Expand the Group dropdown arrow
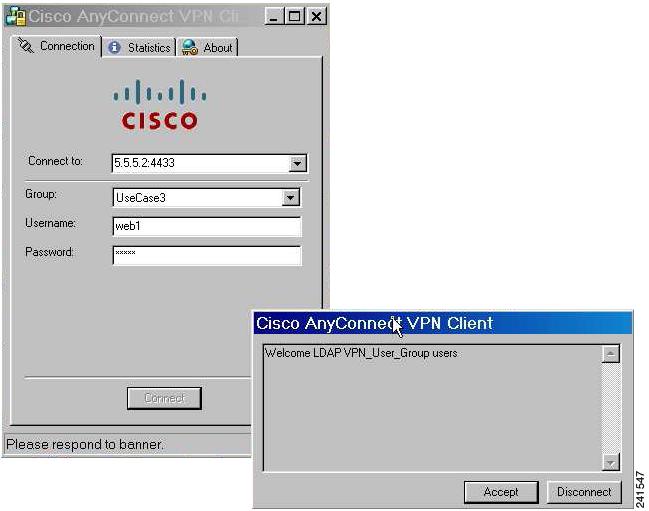This screenshot has height=511, width=649. click(291, 198)
